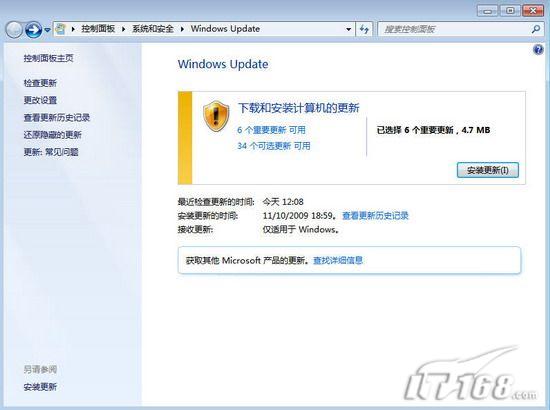Viewport: 550px width, 410px height.
Task: Open 更新: 常见问题 in the sidebar
Action: [x=51, y=152]
